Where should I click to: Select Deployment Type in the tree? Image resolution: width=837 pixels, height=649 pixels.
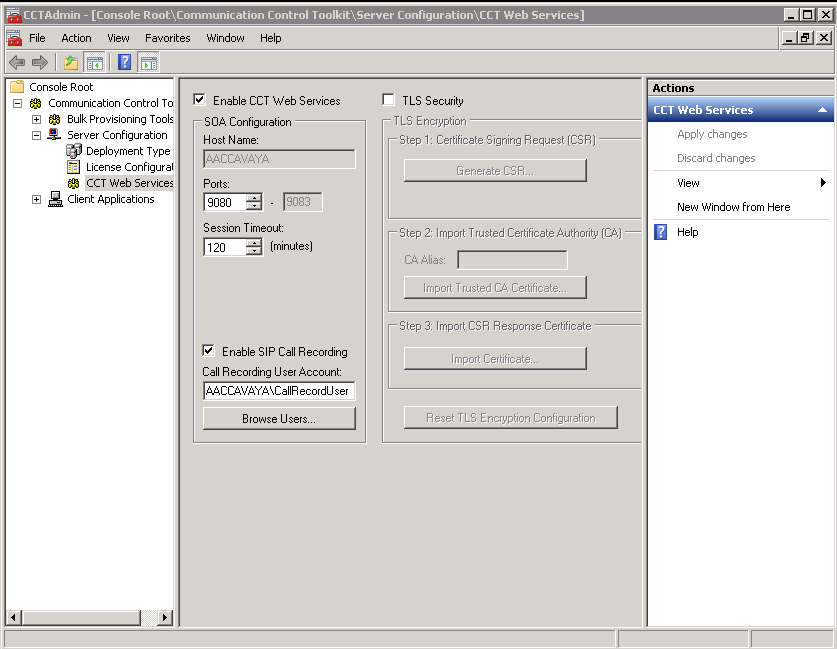pyautogui.click(x=128, y=151)
